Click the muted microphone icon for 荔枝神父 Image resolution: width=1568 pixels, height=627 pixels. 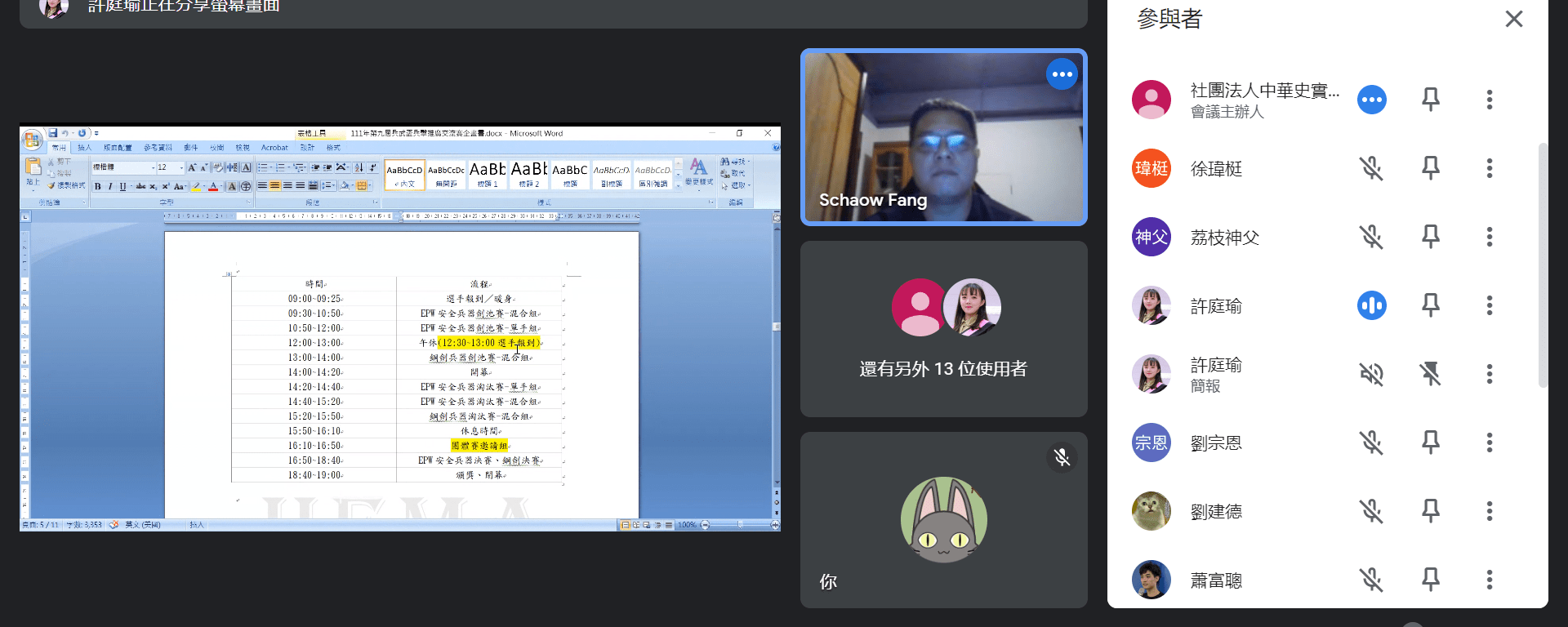[1371, 237]
